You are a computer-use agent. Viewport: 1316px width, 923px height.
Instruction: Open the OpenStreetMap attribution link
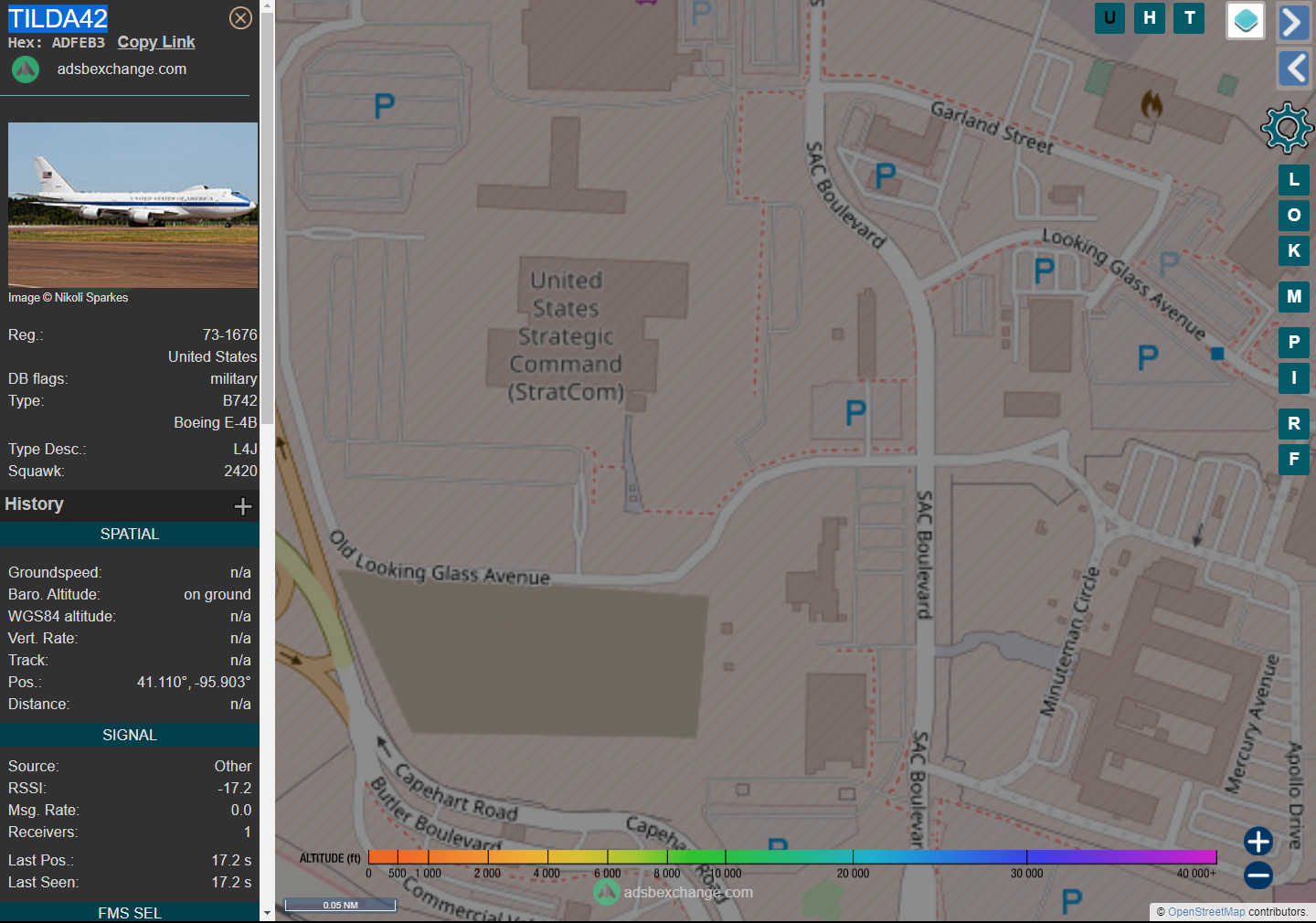click(x=1206, y=912)
